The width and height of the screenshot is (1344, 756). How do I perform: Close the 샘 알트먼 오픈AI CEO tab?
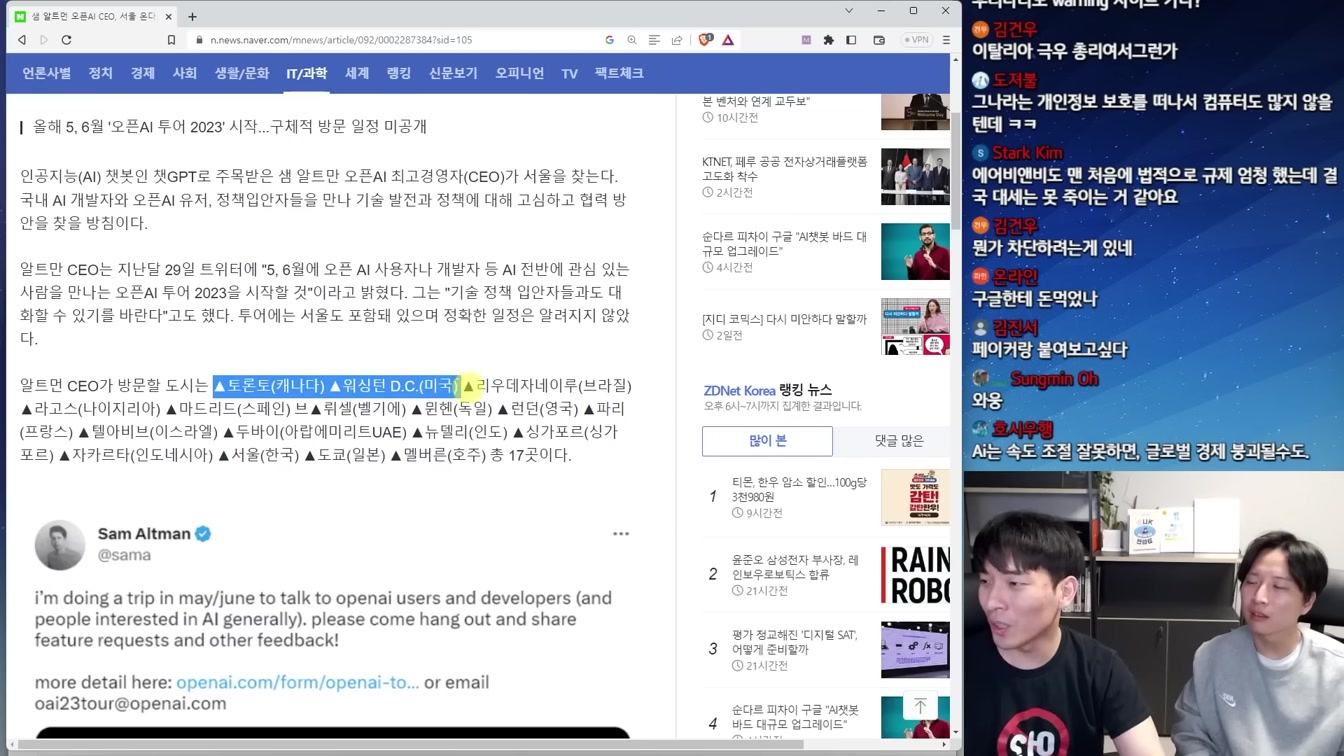click(168, 16)
